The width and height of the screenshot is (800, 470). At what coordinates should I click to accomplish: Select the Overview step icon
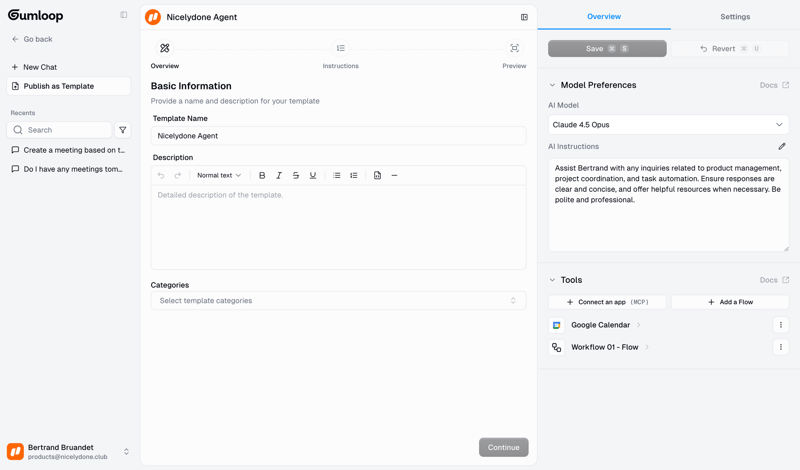coord(164,48)
